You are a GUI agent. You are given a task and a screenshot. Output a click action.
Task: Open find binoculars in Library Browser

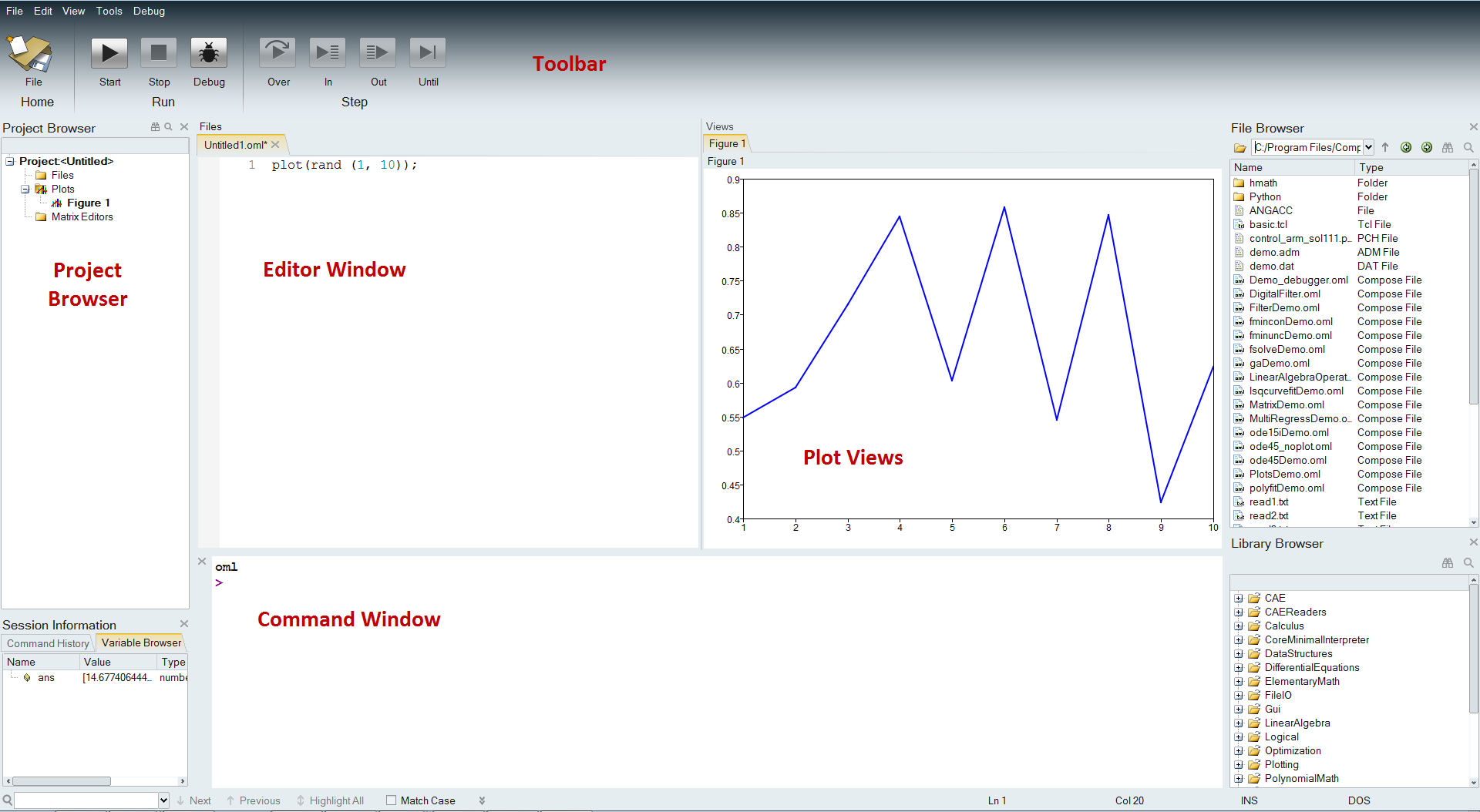(x=1448, y=563)
